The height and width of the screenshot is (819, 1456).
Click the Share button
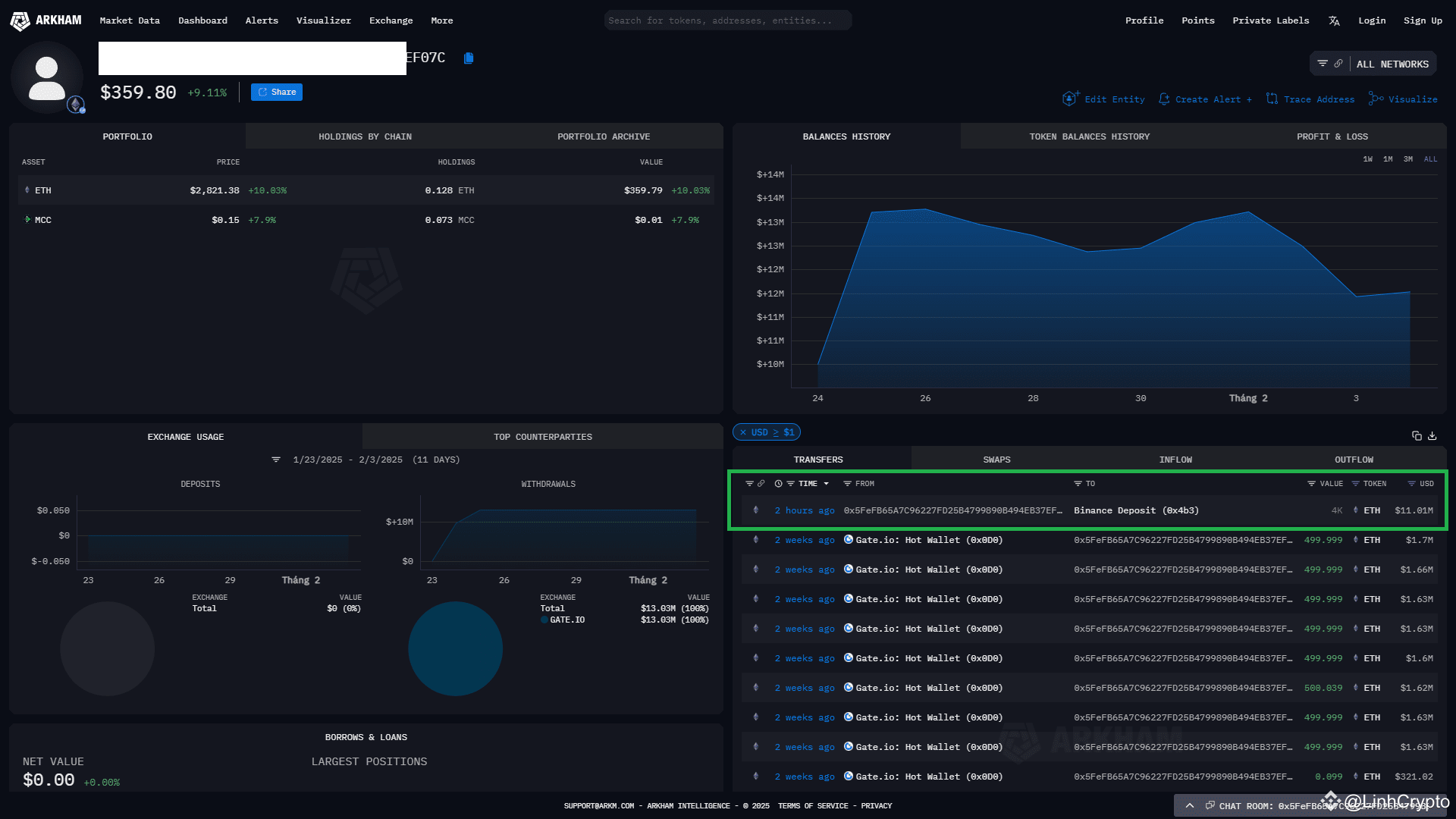pyautogui.click(x=276, y=92)
